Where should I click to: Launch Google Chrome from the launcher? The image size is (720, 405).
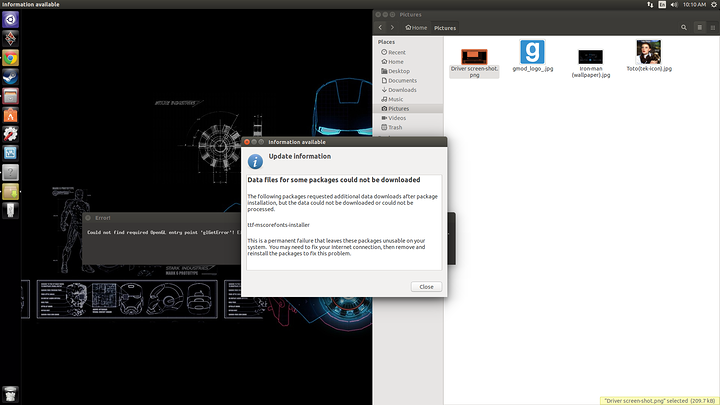[x=10, y=57]
